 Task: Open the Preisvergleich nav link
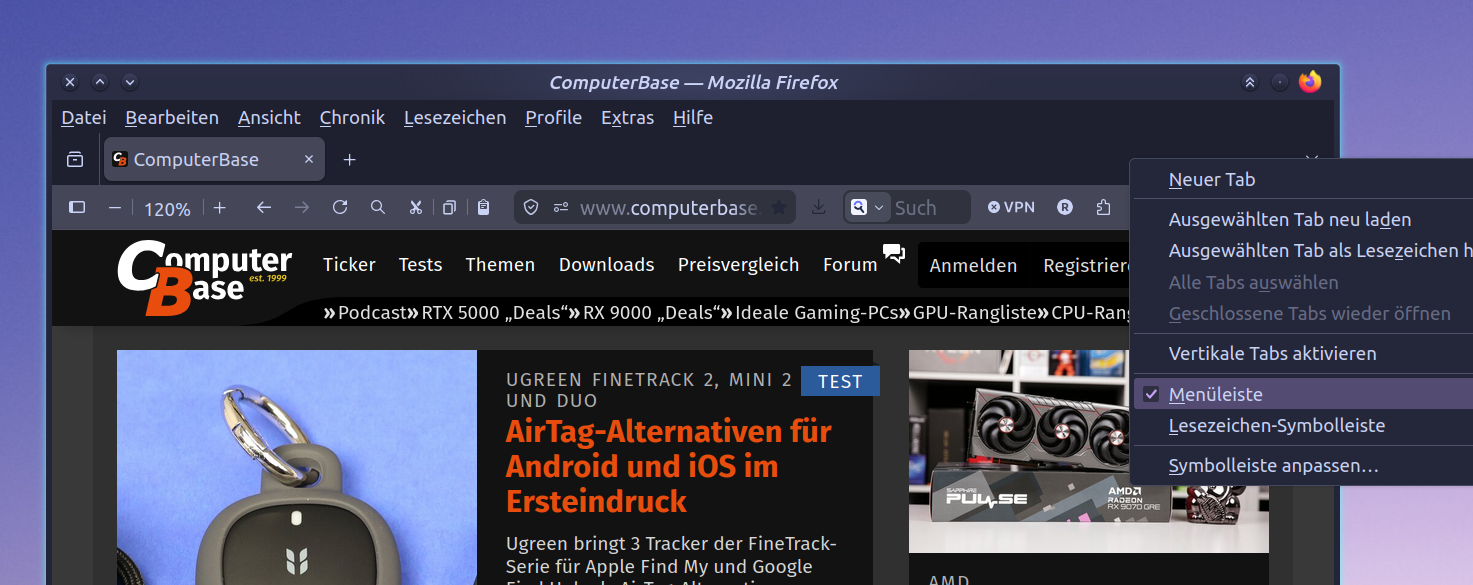(x=738, y=265)
